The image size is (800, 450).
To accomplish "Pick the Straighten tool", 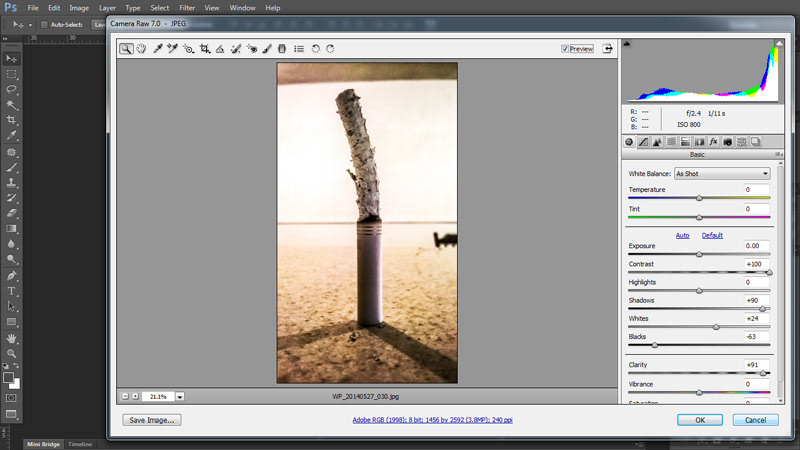I will pyautogui.click(x=220, y=48).
